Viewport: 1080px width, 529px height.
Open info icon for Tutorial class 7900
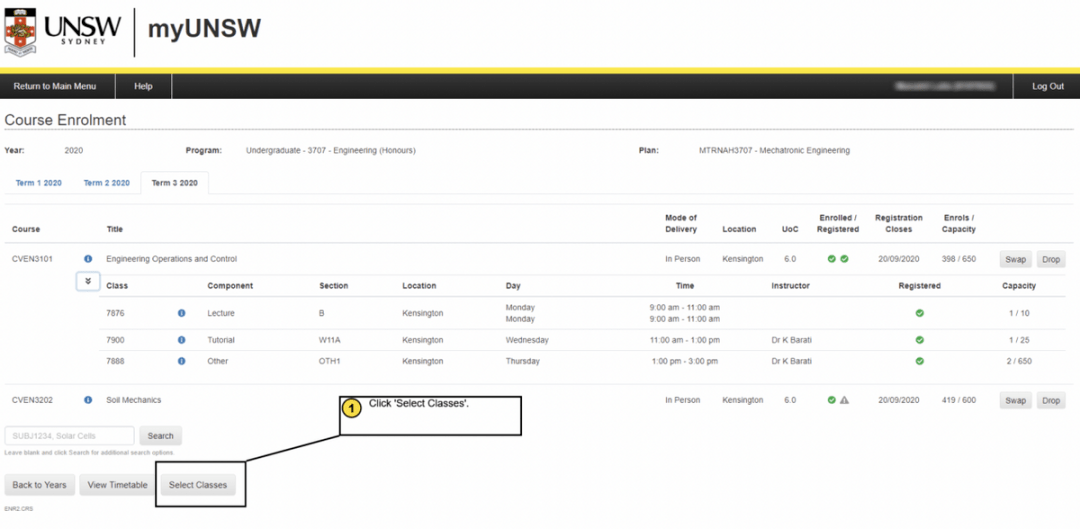(x=181, y=340)
